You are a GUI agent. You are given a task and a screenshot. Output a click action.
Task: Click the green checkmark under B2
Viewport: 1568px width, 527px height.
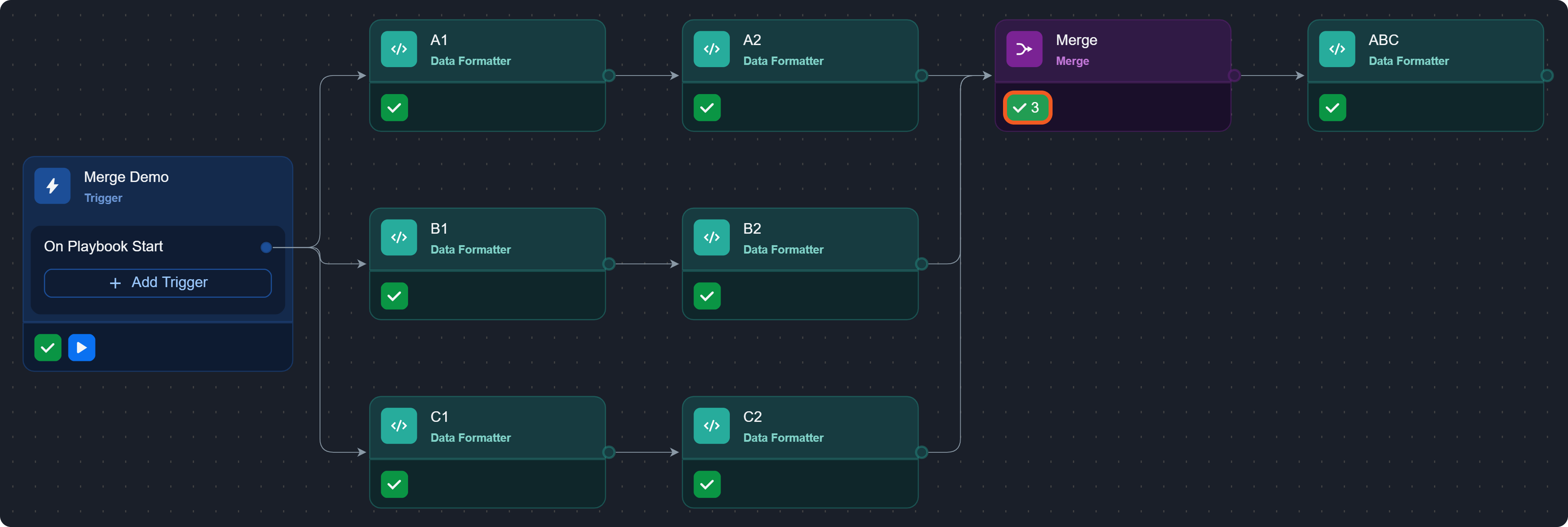coord(707,296)
